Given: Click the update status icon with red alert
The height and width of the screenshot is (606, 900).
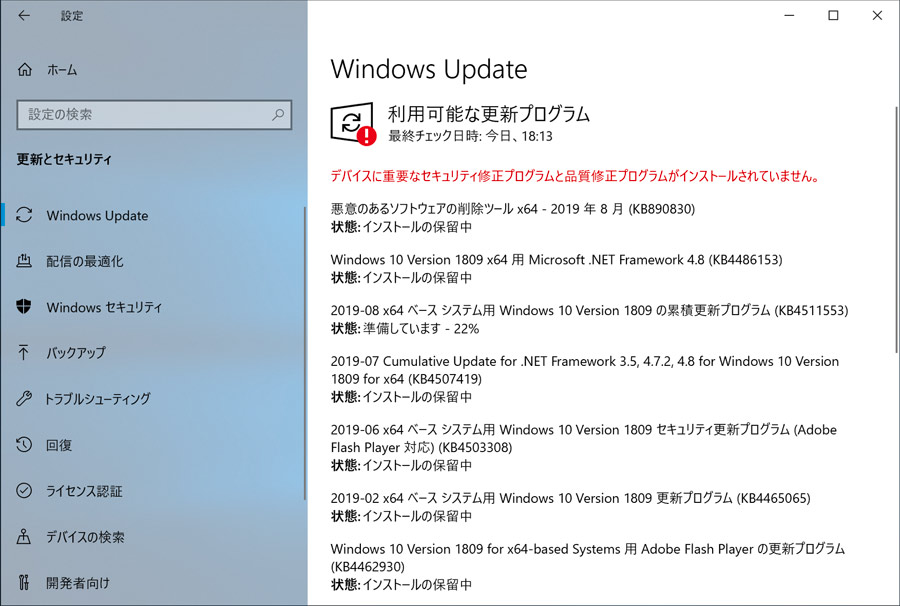Looking at the screenshot, I should (353, 123).
